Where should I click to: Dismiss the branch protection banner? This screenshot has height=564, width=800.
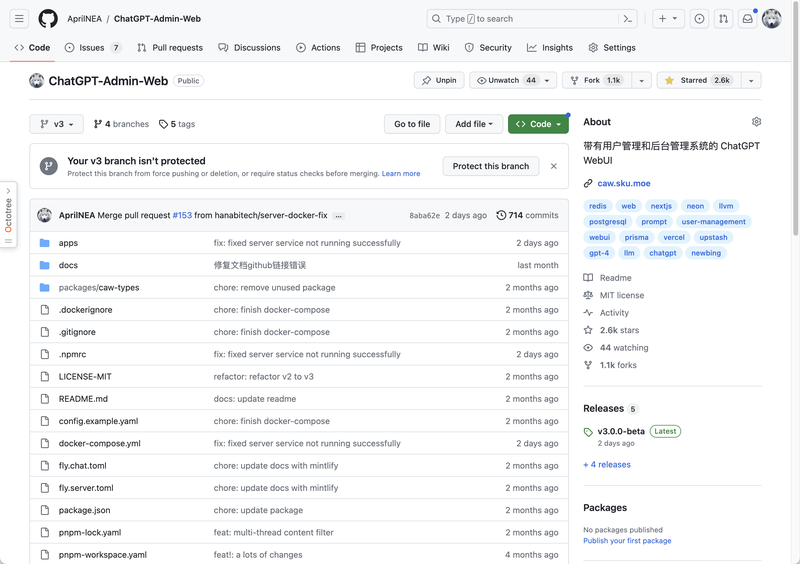point(554,166)
